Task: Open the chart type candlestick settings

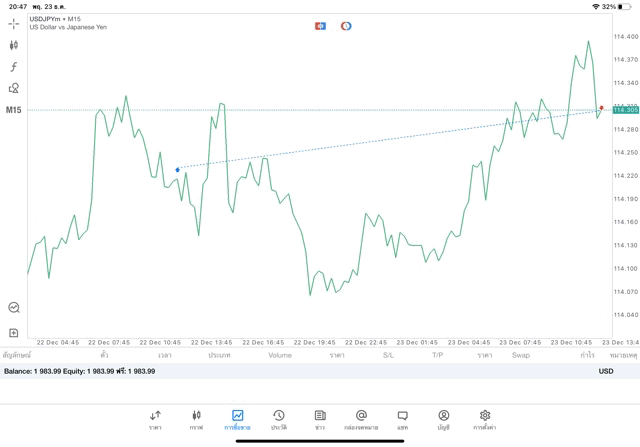Action: coord(14,45)
